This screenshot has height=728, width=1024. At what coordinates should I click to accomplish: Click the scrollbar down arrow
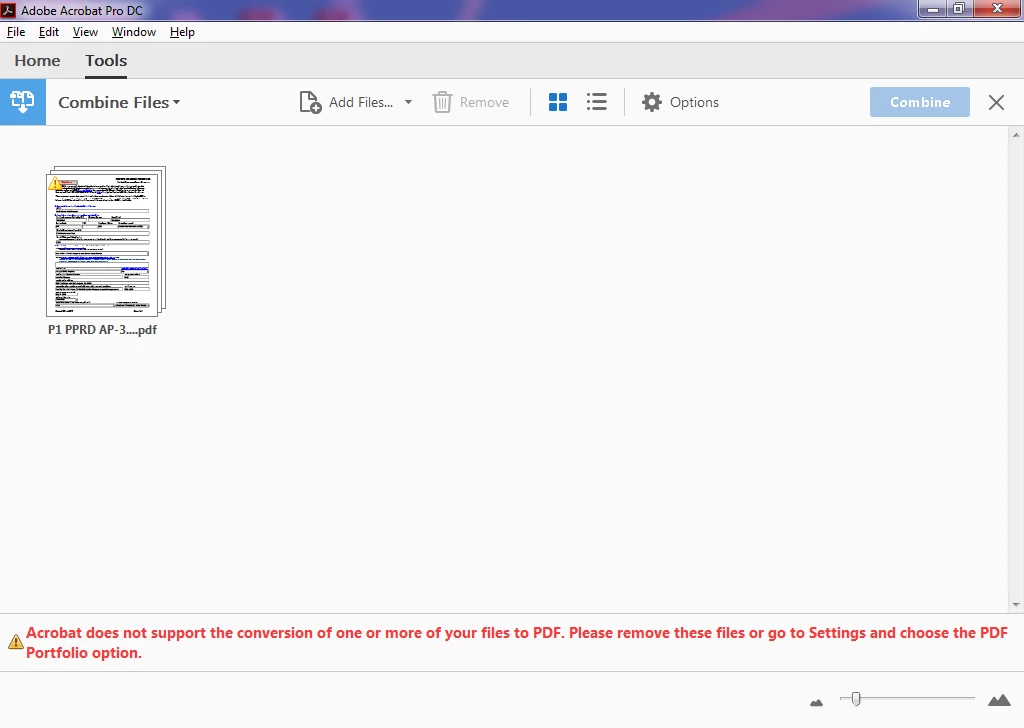1016,604
